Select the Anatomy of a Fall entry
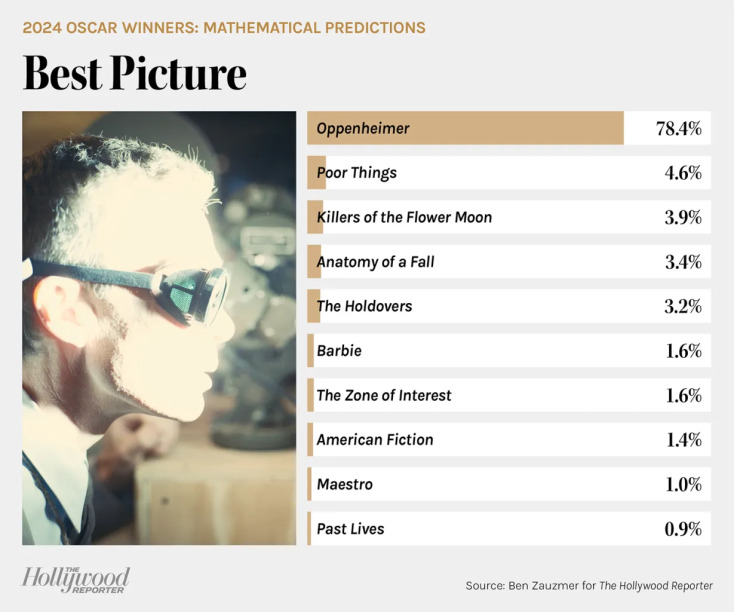This screenshot has width=734, height=612. pyautogui.click(x=375, y=262)
